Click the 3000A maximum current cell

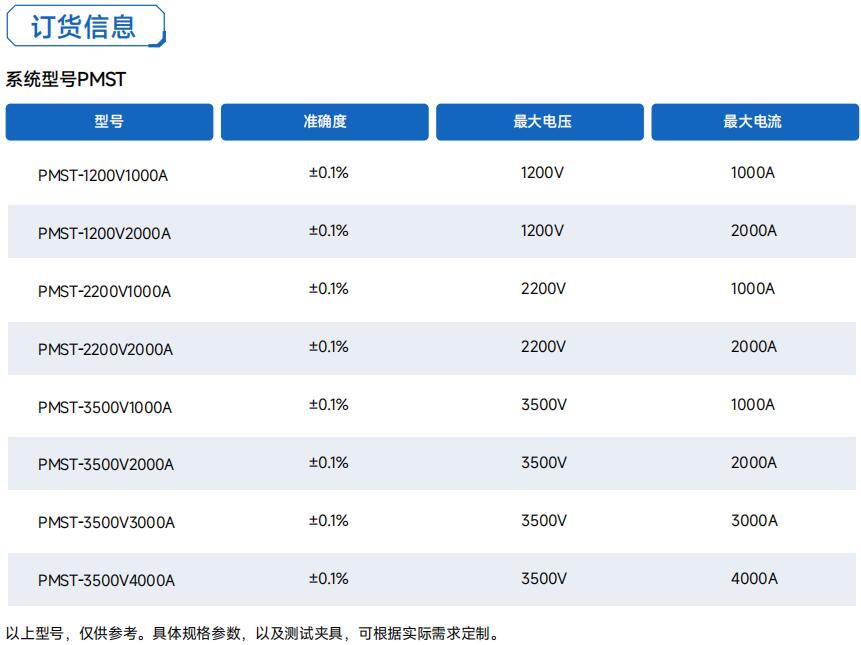click(x=754, y=521)
